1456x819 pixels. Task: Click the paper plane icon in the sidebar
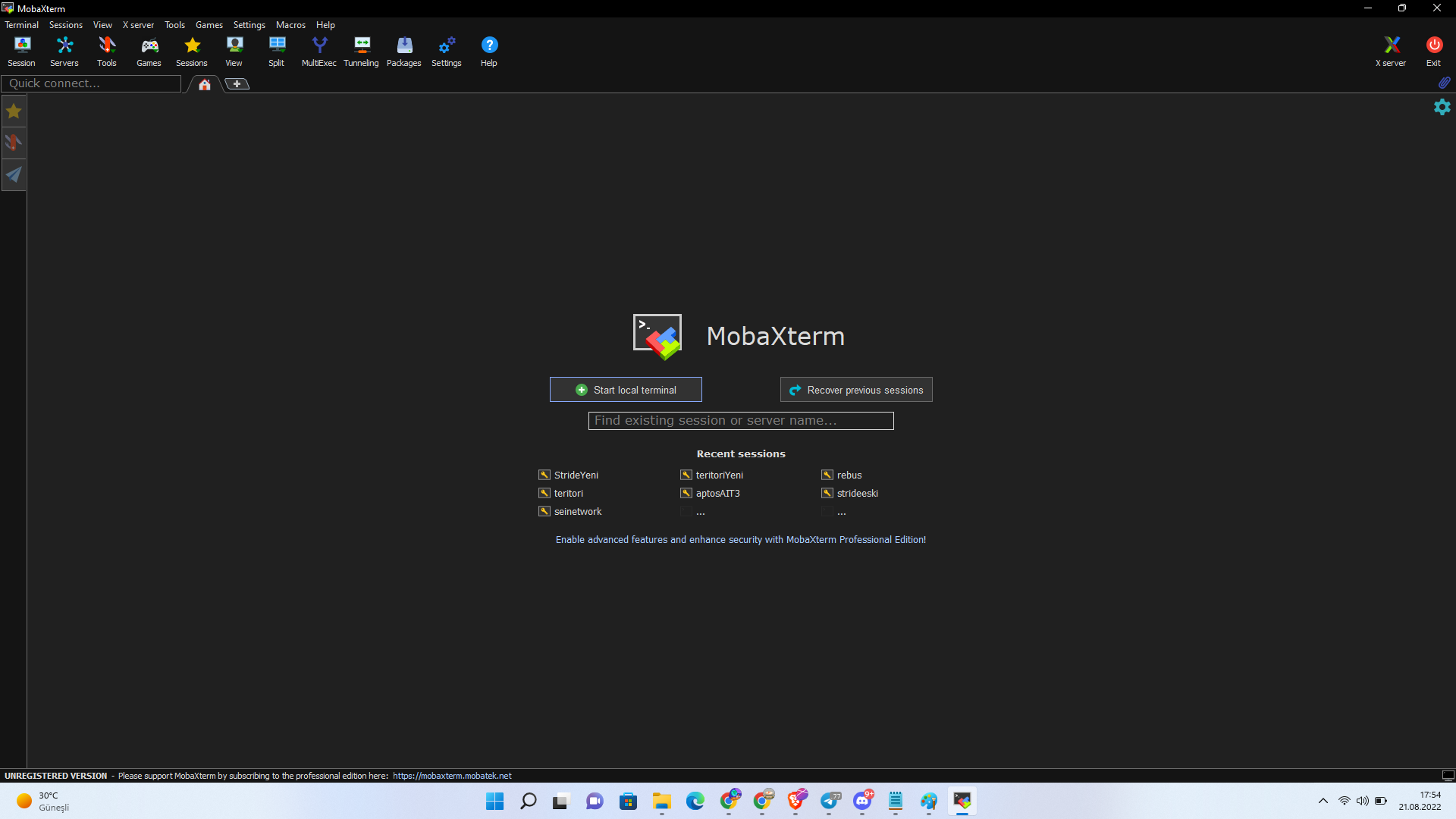14,175
